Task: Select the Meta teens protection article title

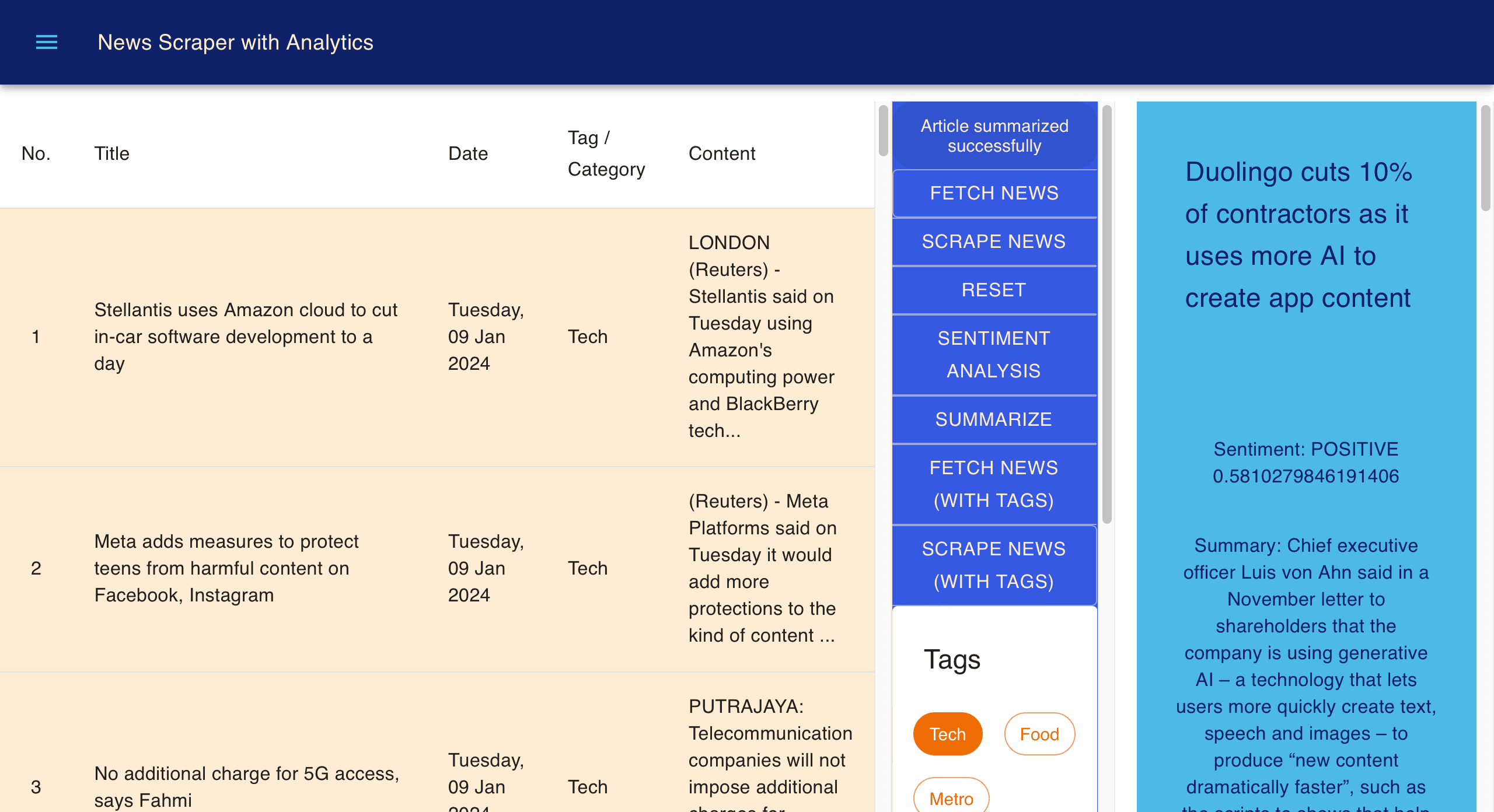Action: 226,568
